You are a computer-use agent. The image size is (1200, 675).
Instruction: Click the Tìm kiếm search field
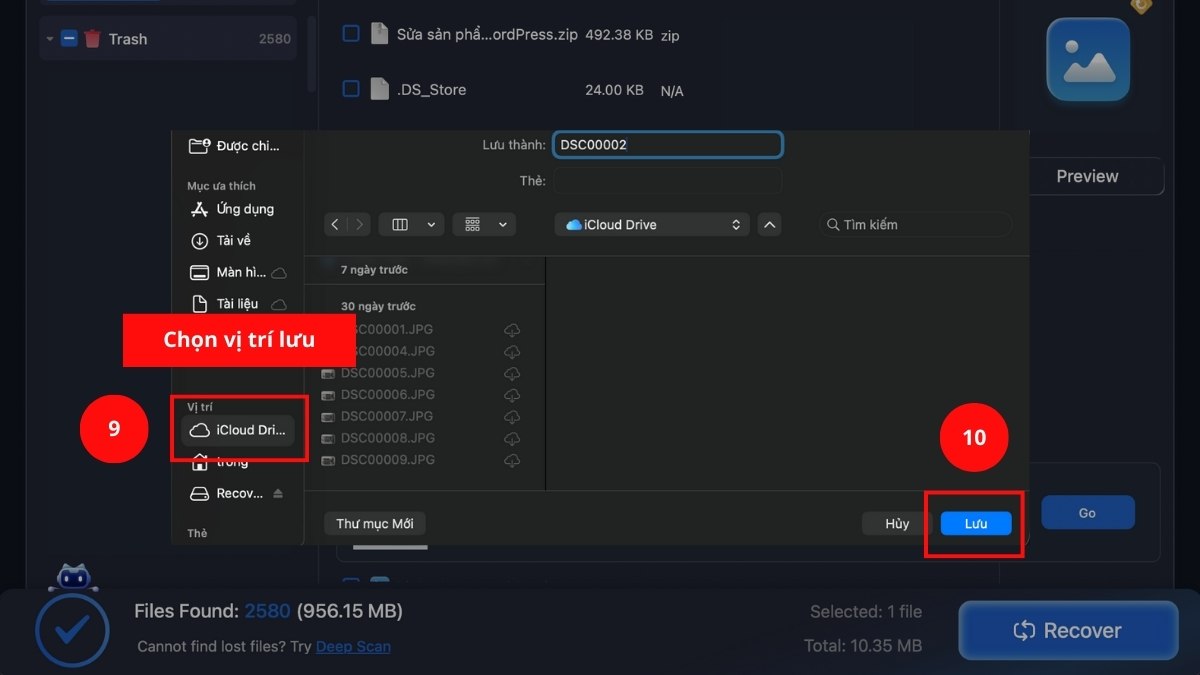coord(915,225)
